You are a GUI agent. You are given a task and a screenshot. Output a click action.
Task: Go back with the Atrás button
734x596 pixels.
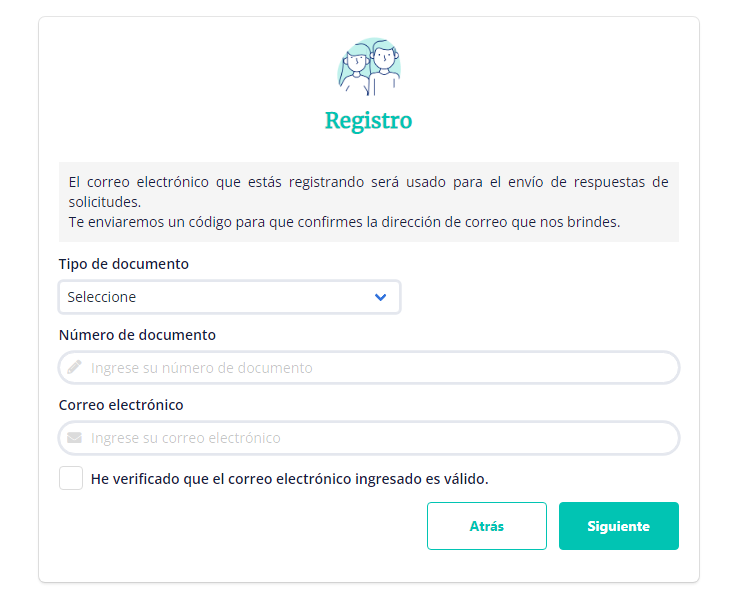click(x=487, y=526)
